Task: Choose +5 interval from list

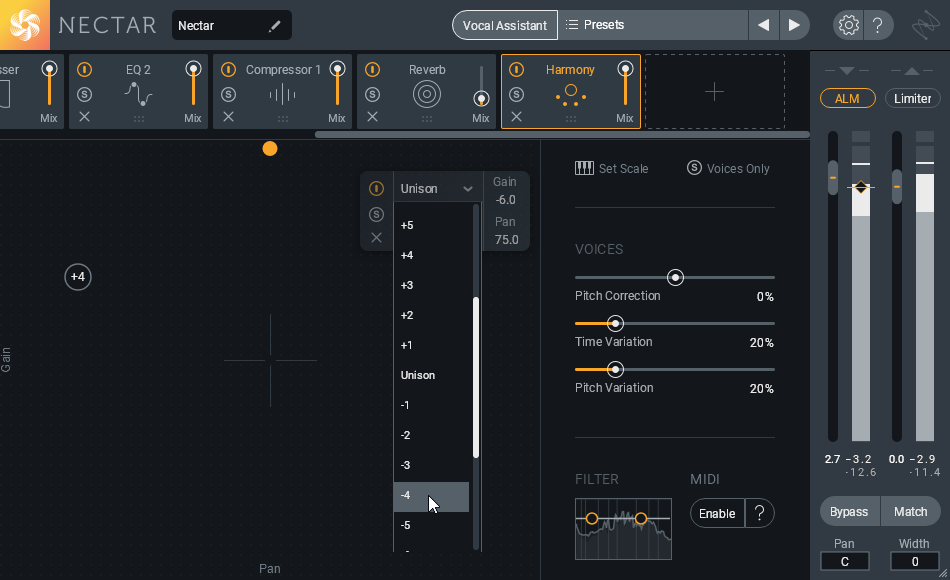Action: click(x=431, y=225)
